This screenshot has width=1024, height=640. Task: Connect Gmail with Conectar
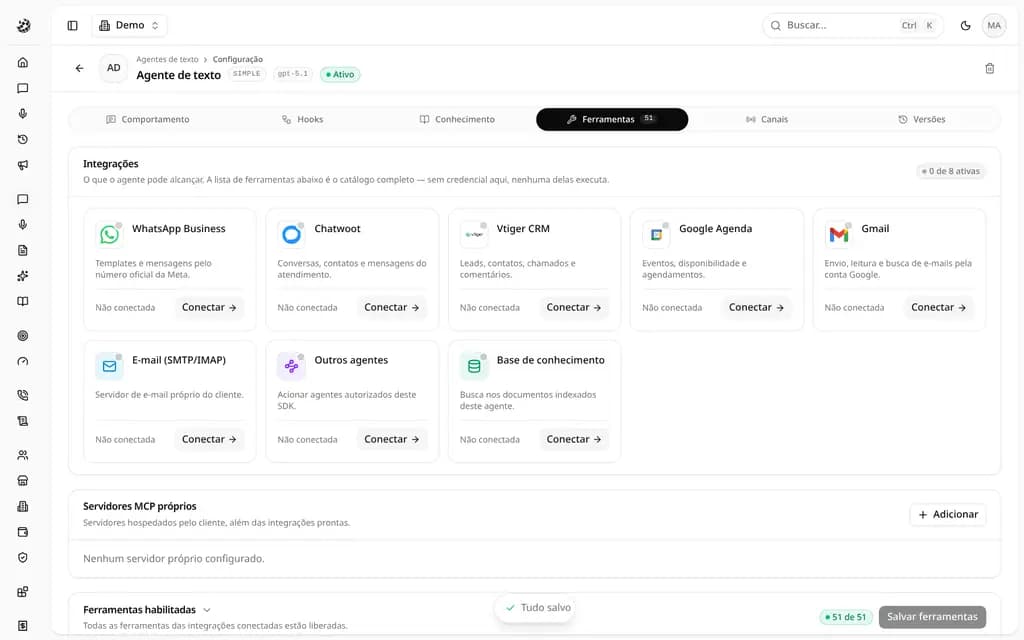pos(938,308)
